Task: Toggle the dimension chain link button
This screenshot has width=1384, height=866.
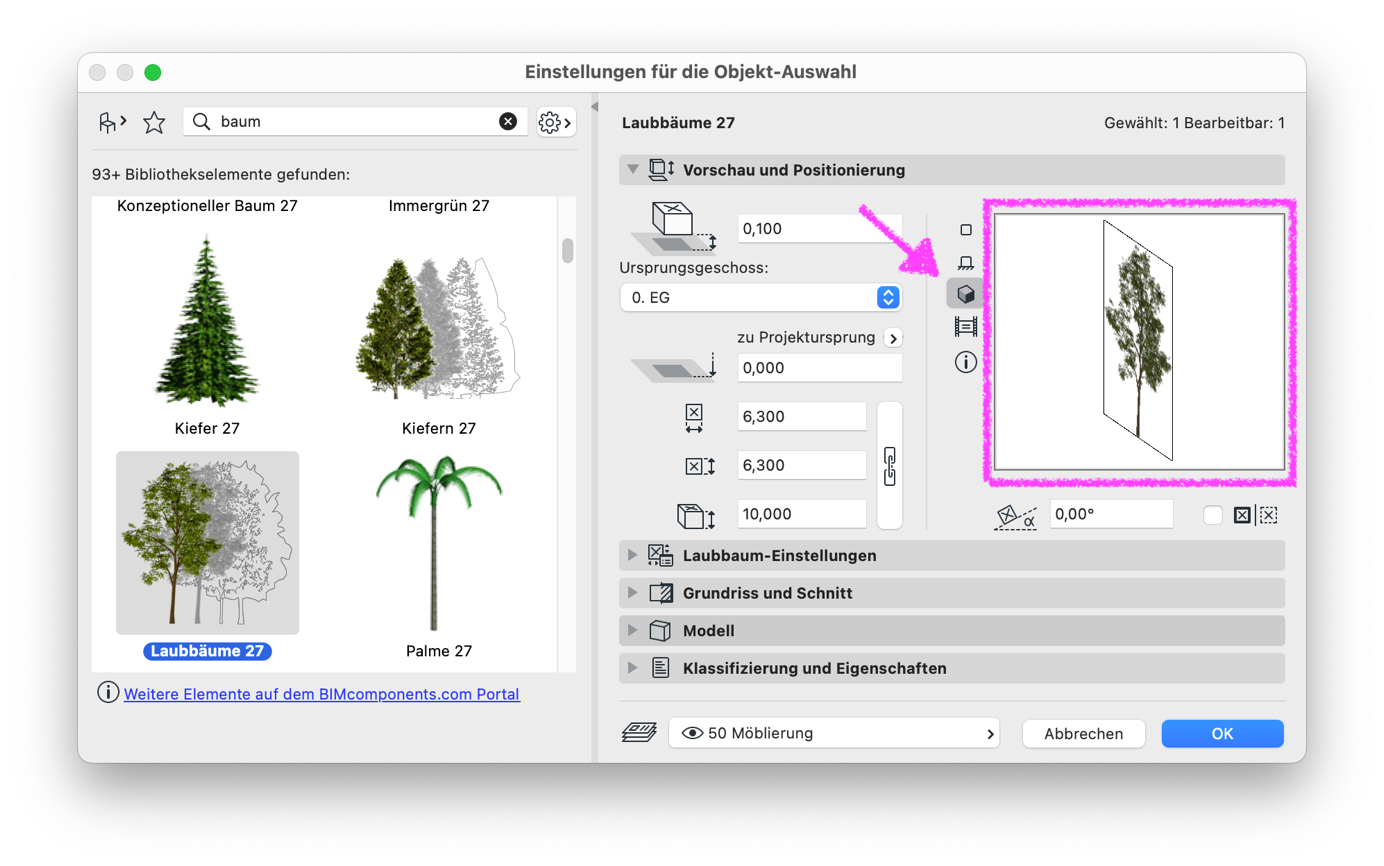Action: [889, 465]
